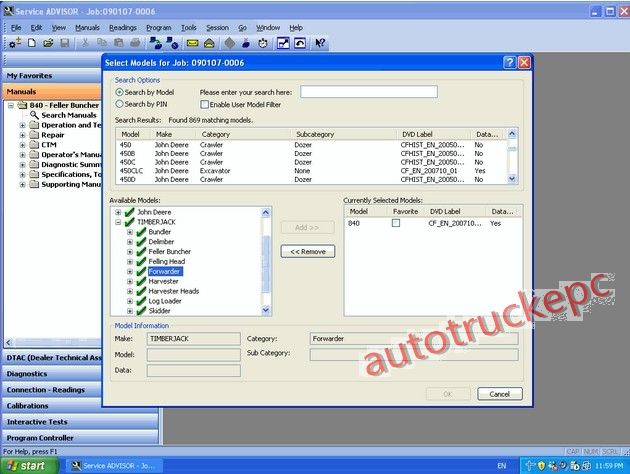Click the Available Models scrollbar thumb
The width and height of the screenshot is (630, 474).
[x=266, y=264]
